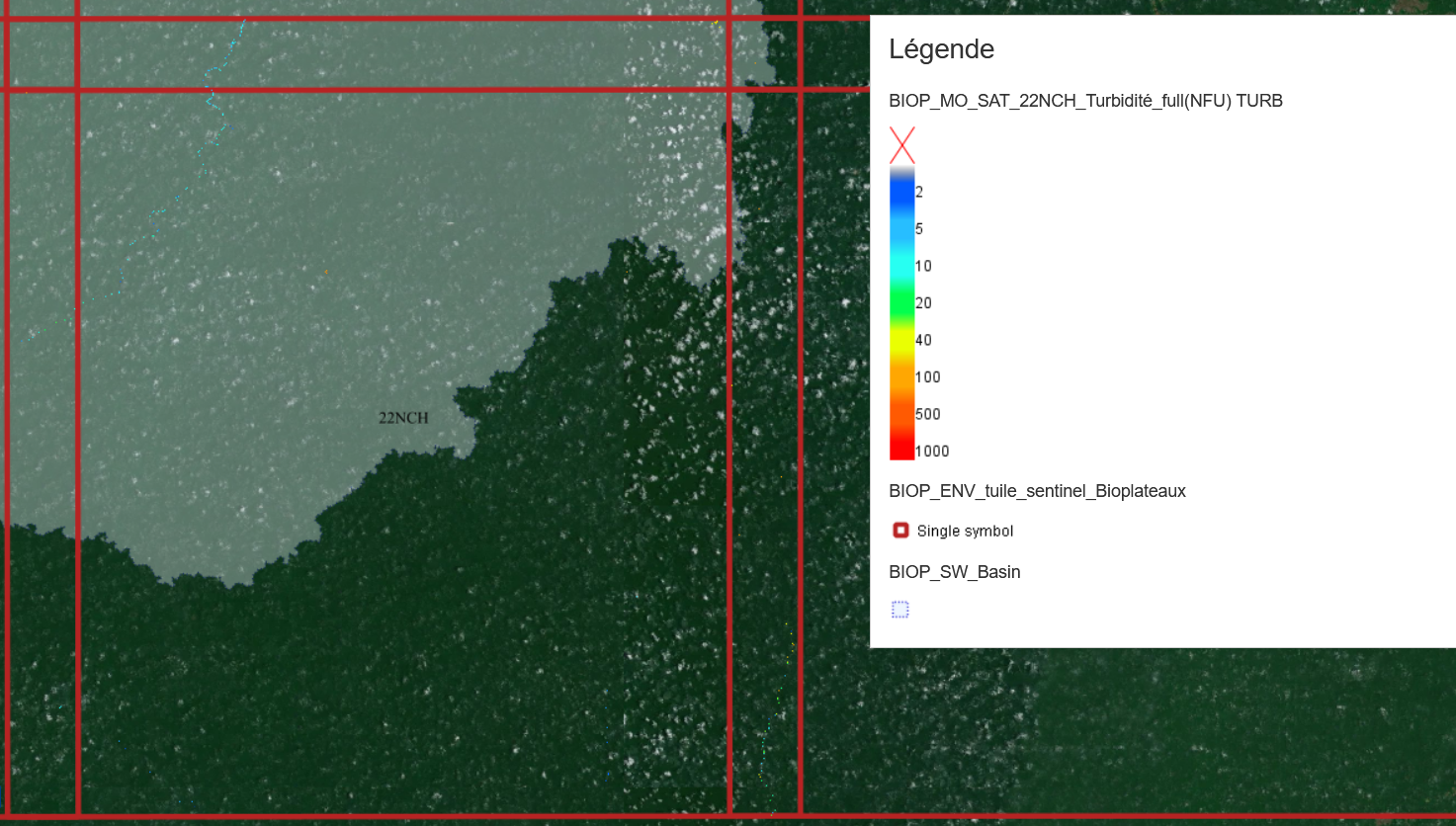This screenshot has height=826, width=1456.
Task: Pick the yellow band of the turbidity ramp
Action: pyautogui.click(x=901, y=340)
